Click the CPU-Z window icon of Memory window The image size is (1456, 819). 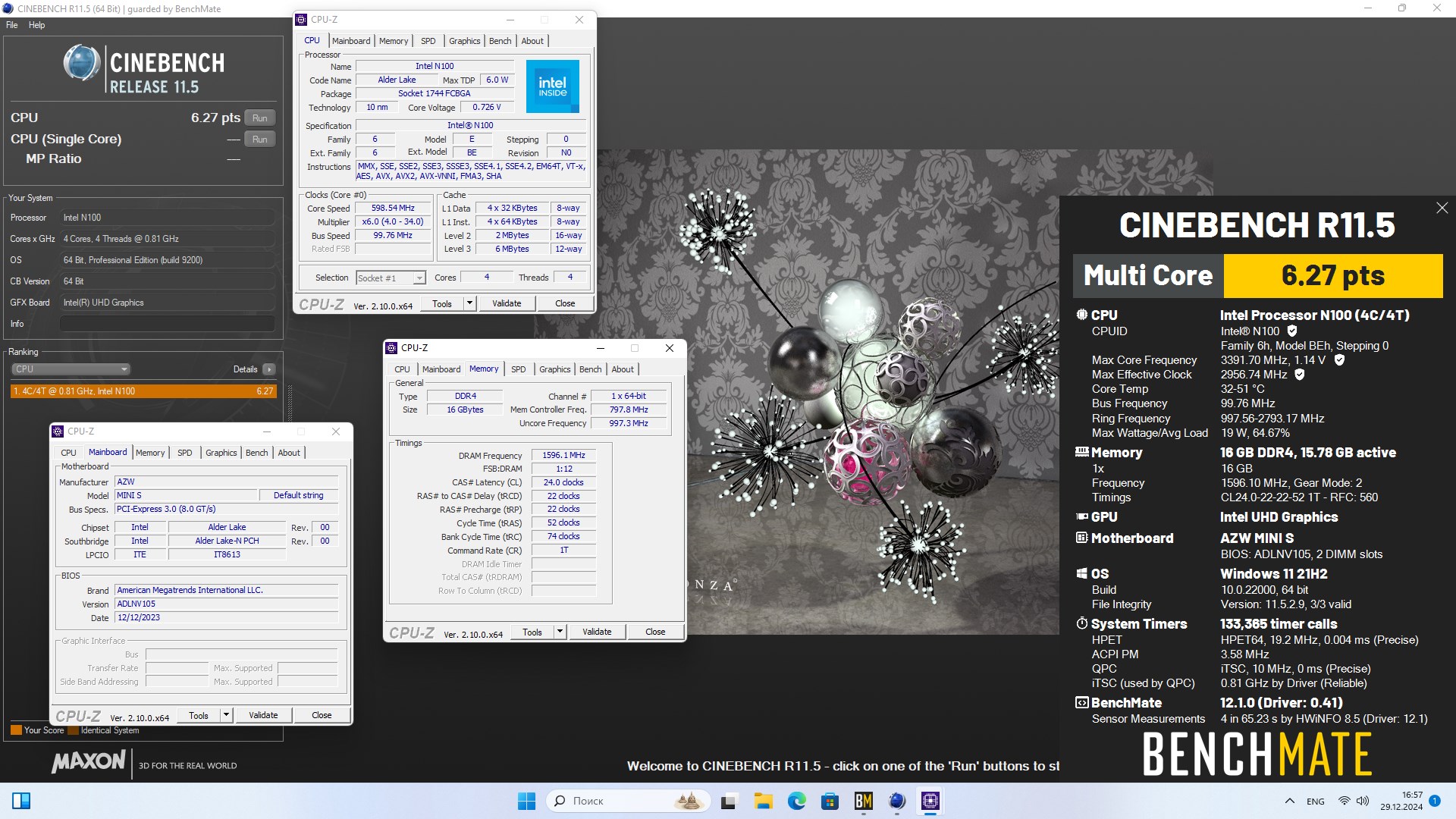point(391,348)
